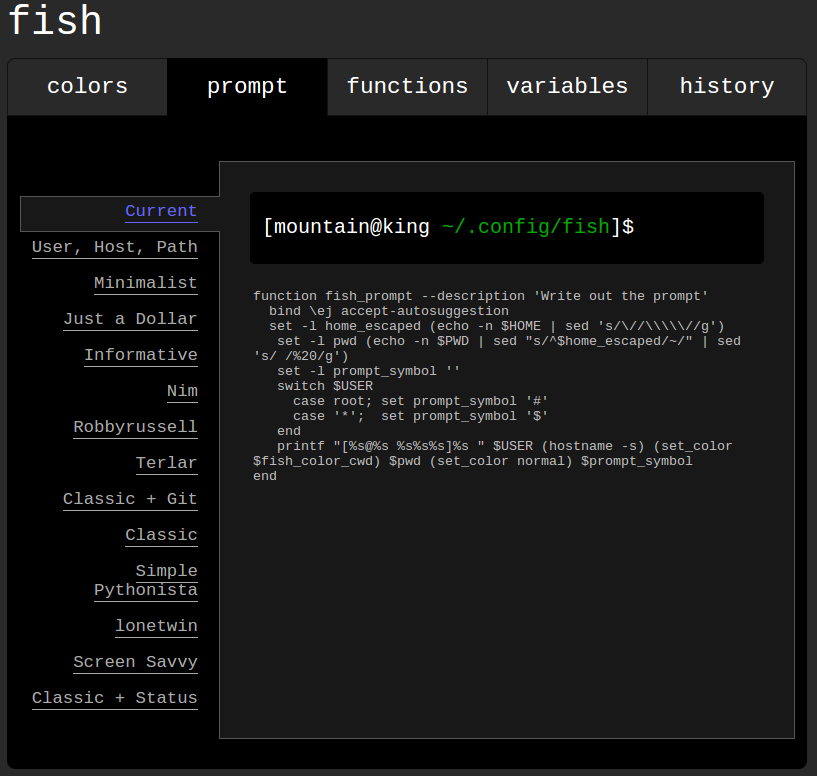
Task: Click the fish page title
Action: pos(55,21)
